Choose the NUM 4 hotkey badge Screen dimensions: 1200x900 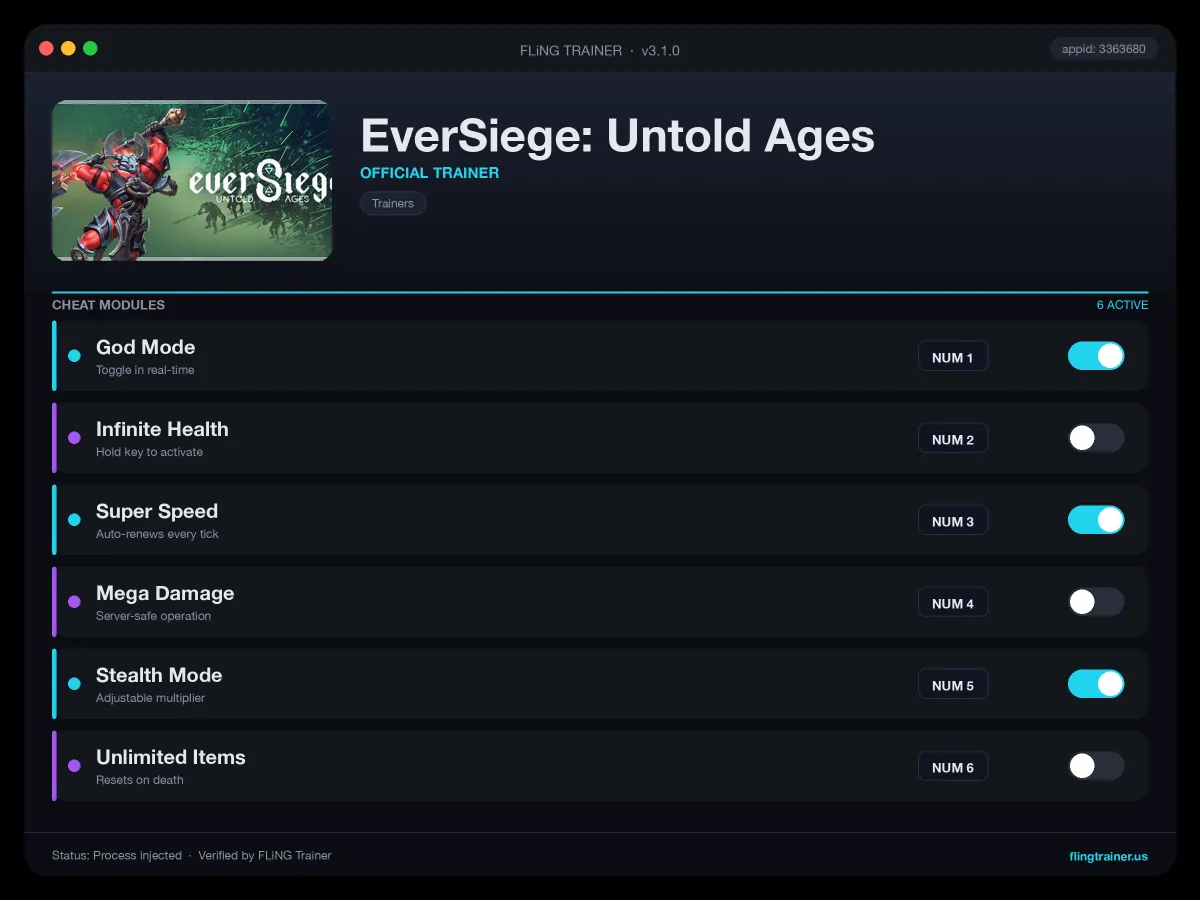coord(953,603)
